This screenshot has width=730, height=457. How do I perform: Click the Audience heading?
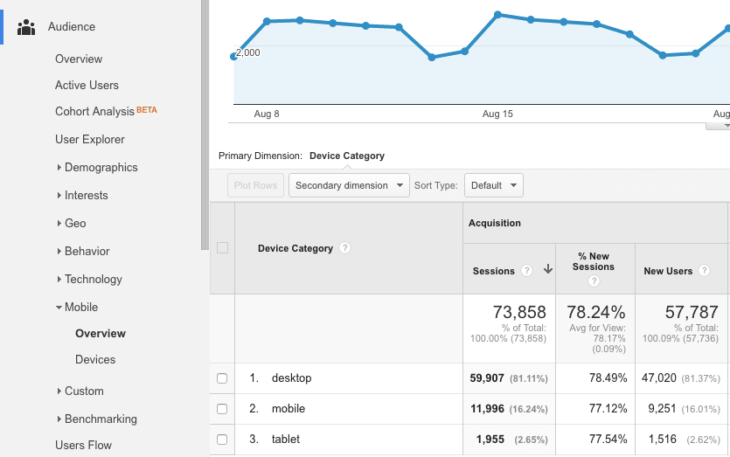(x=72, y=27)
